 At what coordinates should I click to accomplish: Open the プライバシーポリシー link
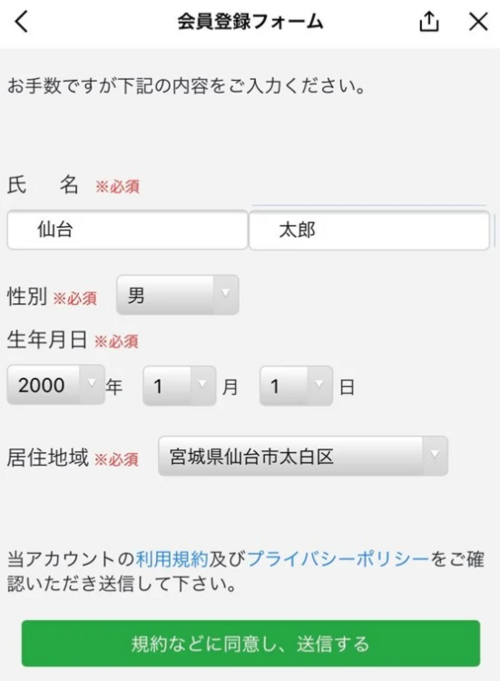[338, 559]
